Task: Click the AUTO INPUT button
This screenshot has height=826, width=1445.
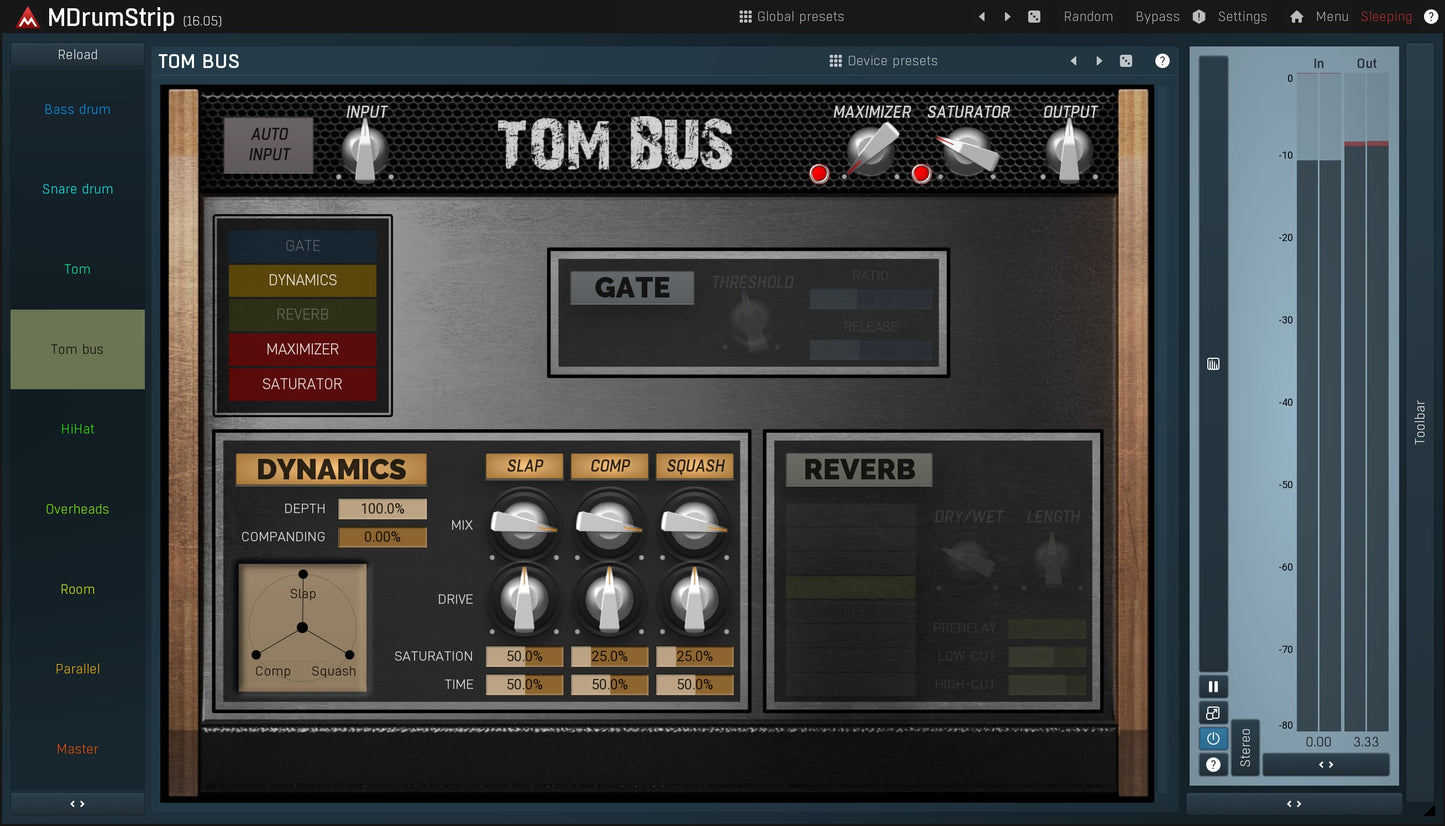Action: point(269,145)
